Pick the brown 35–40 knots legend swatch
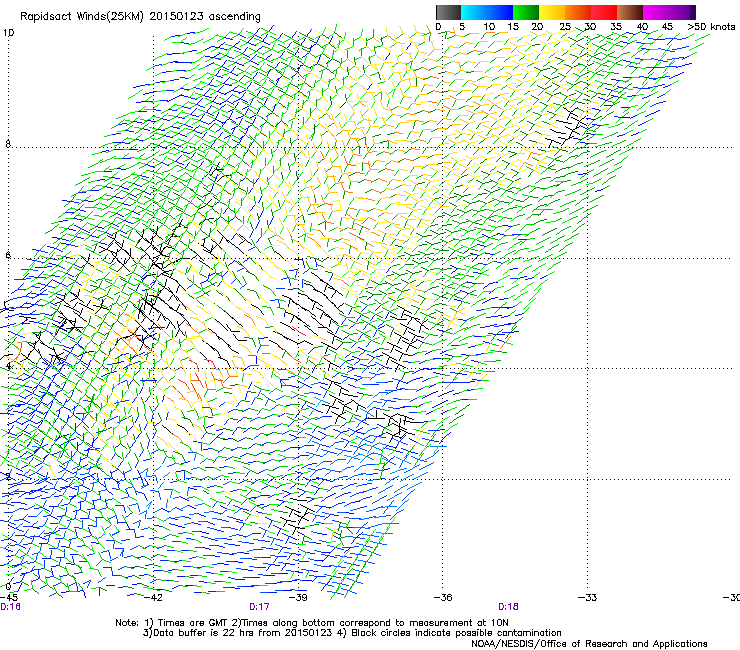This screenshot has width=740, height=650. [x=630, y=12]
